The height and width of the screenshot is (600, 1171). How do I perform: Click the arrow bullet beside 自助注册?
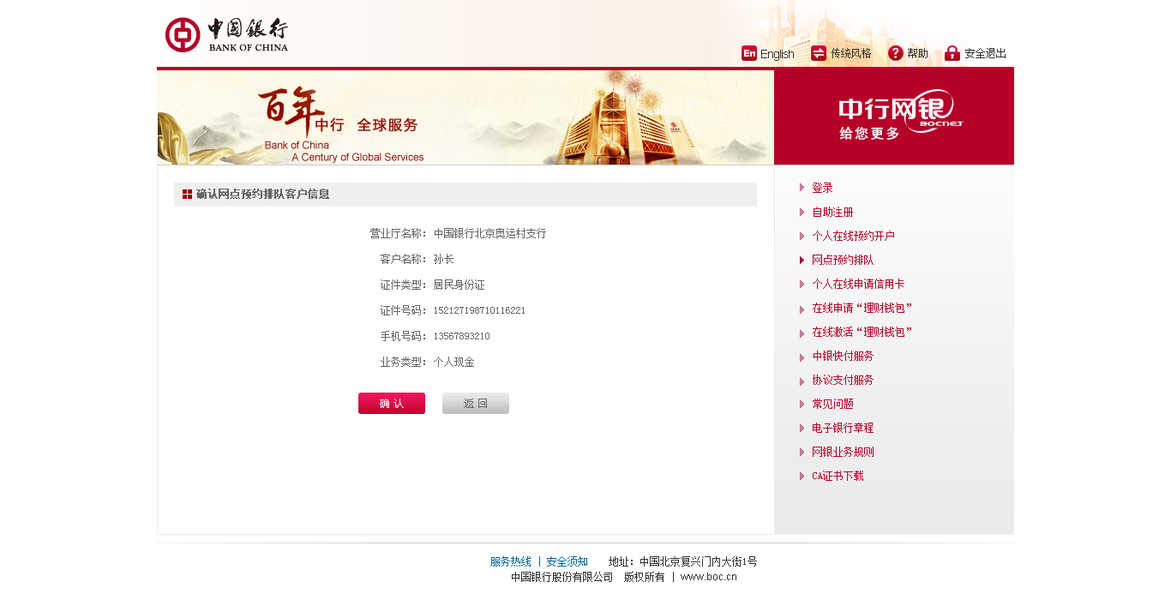point(802,212)
